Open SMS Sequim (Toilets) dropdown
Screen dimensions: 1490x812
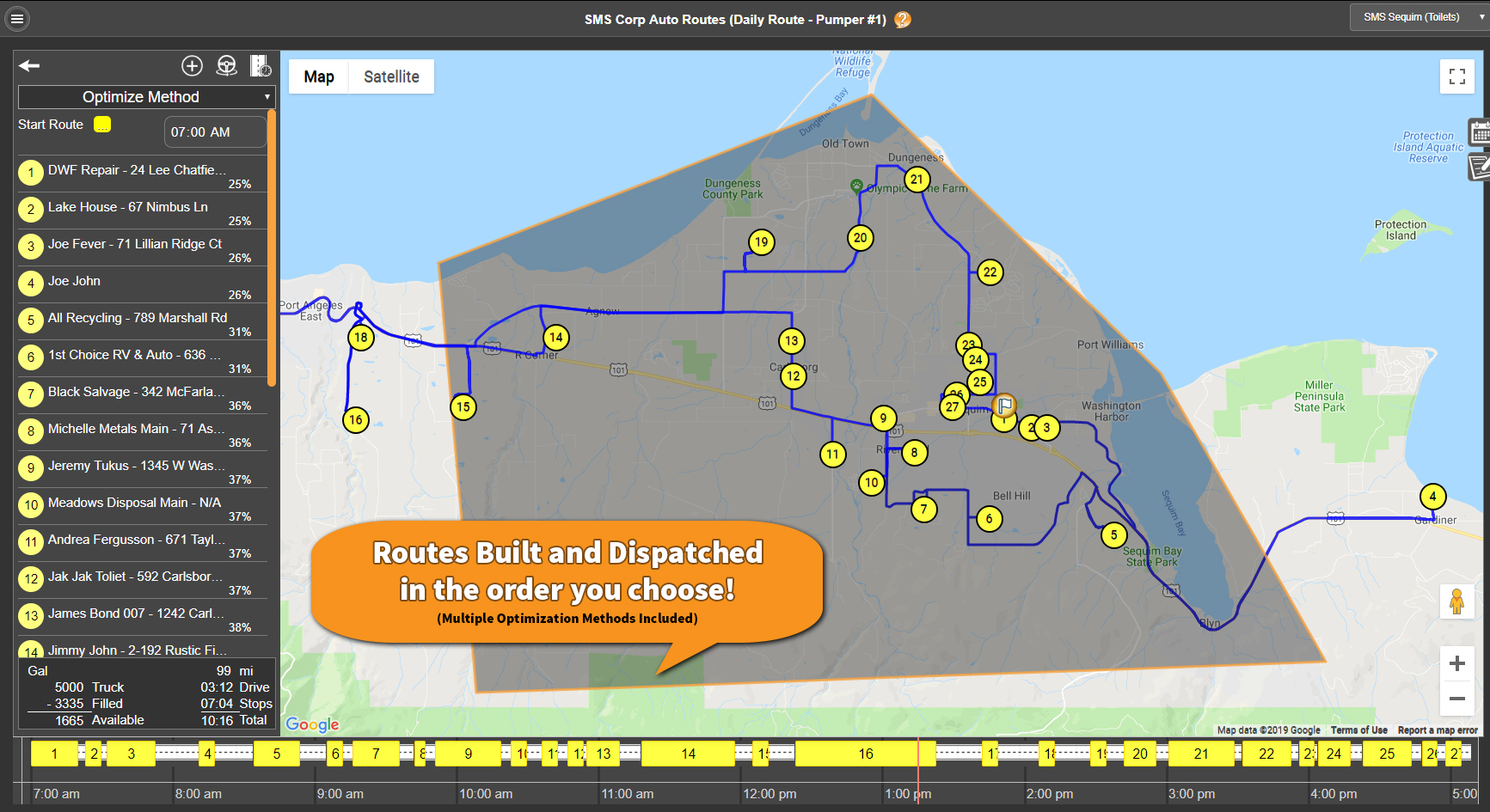[1418, 17]
